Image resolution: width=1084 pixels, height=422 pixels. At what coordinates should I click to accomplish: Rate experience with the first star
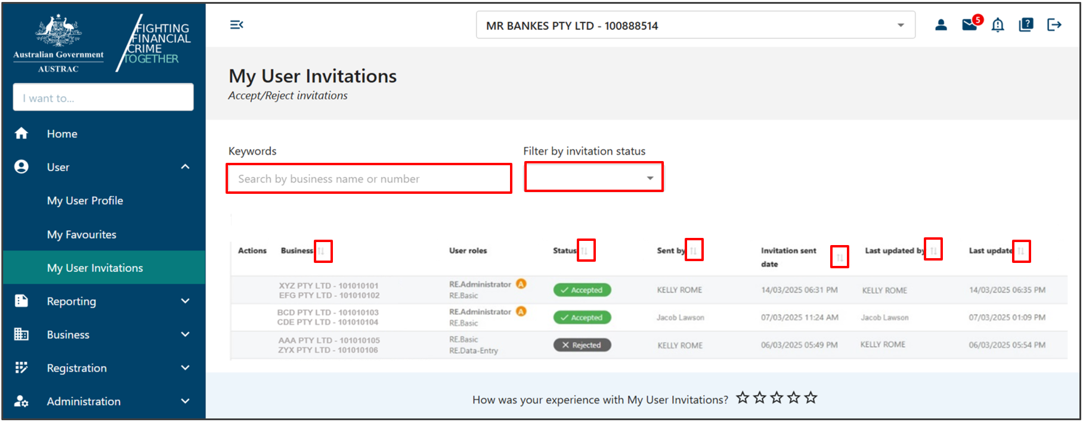pyautogui.click(x=743, y=398)
